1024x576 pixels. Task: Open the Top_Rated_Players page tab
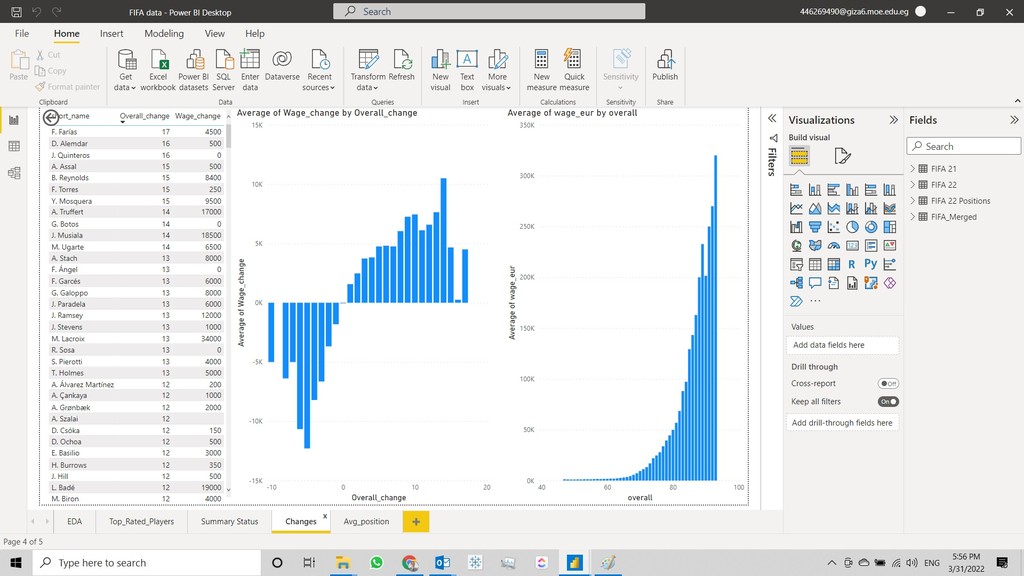[141, 521]
